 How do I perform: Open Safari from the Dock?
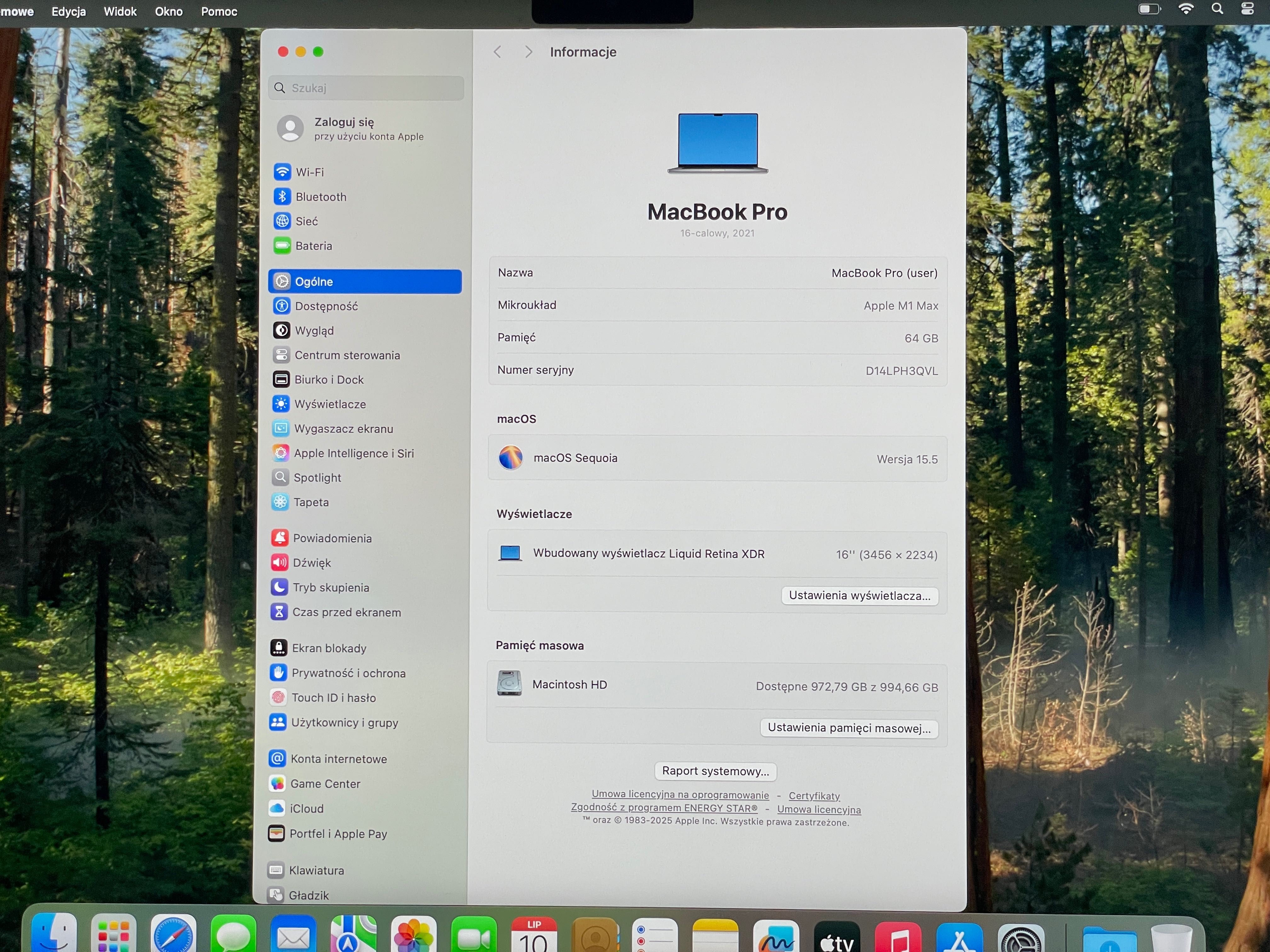173,934
